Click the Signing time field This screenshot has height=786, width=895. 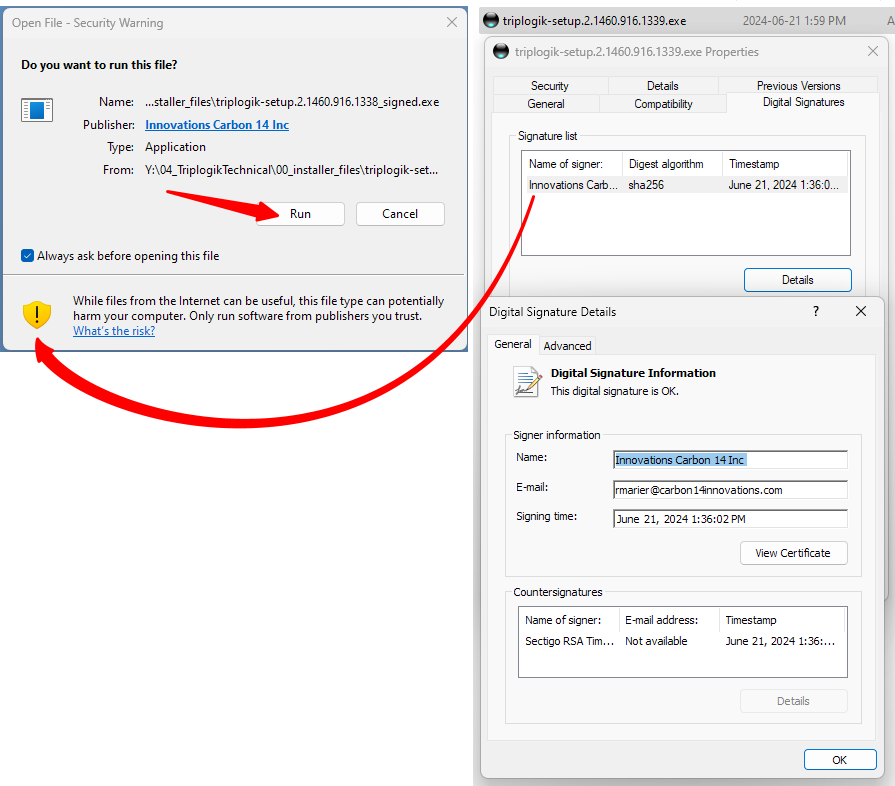(730, 519)
